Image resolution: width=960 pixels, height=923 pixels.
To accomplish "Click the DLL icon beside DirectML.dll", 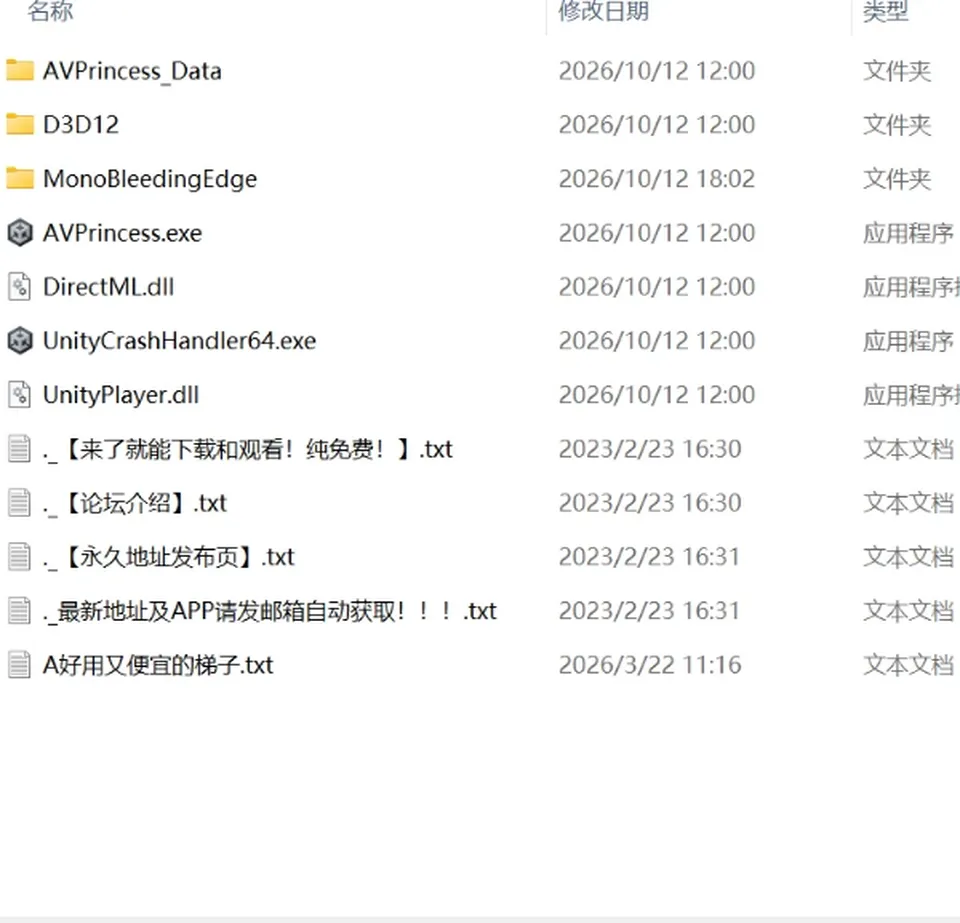I will click(20, 286).
